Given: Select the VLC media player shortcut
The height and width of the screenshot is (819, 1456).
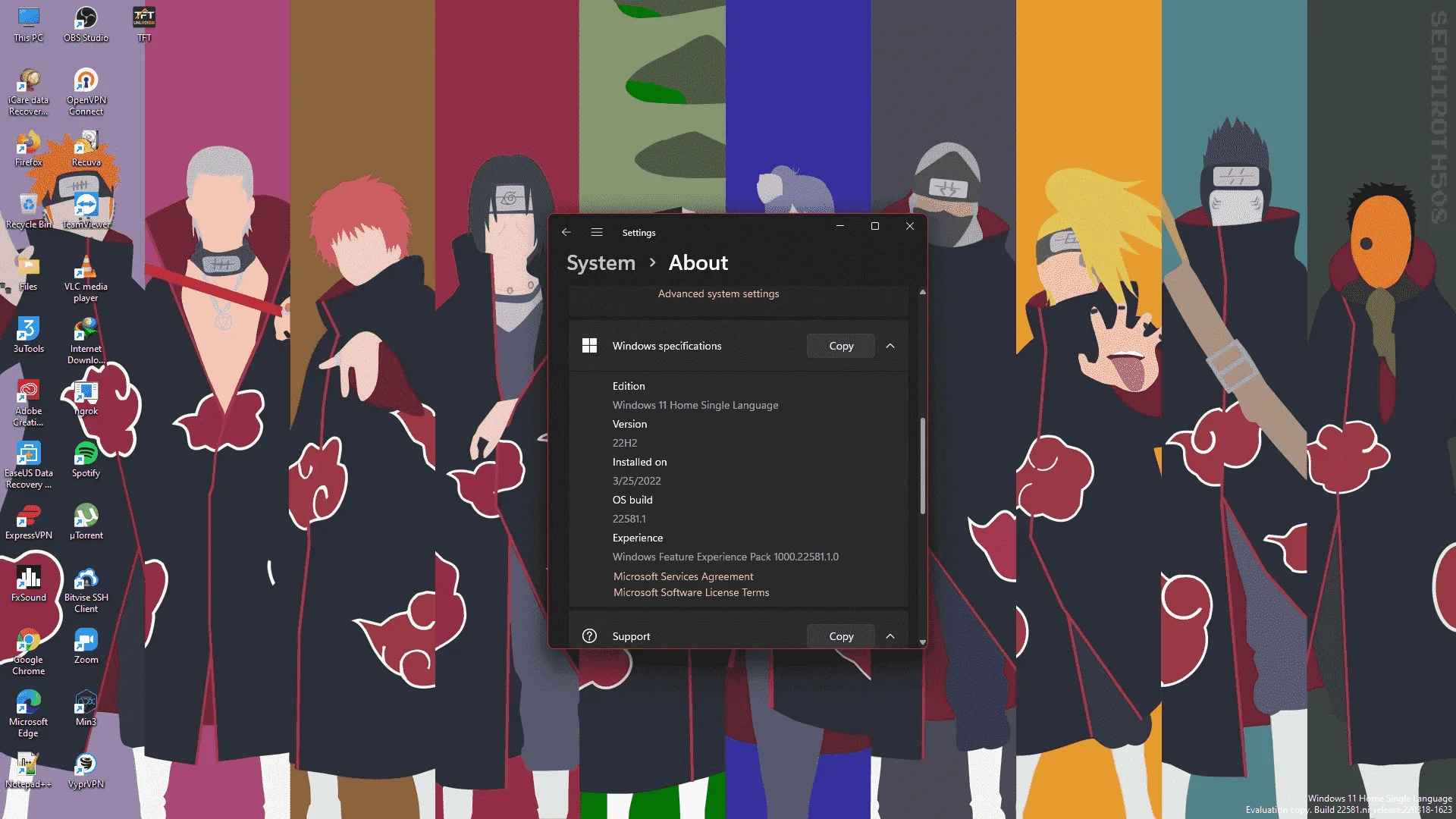Looking at the screenshot, I should [86, 279].
